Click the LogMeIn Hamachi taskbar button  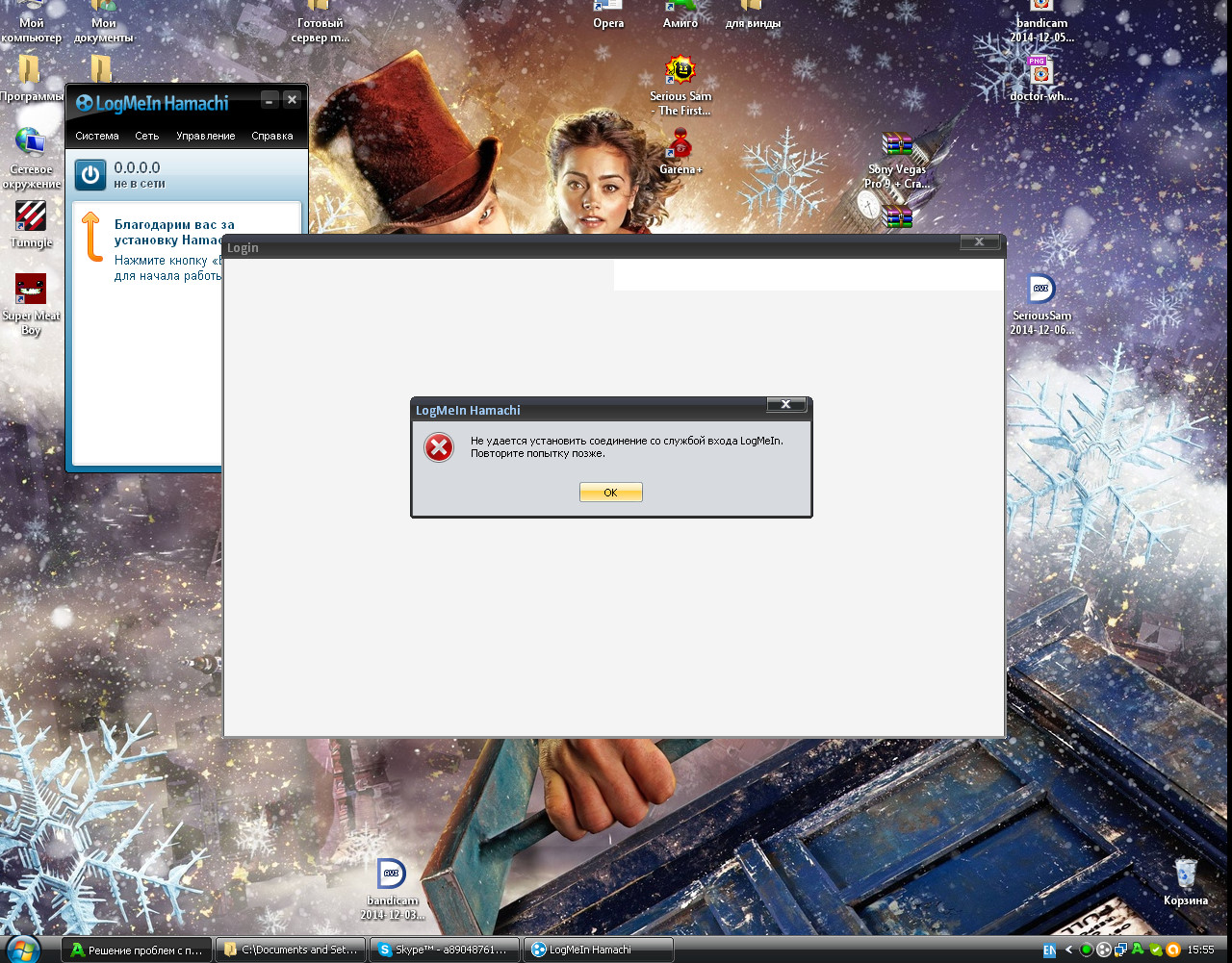[599, 950]
